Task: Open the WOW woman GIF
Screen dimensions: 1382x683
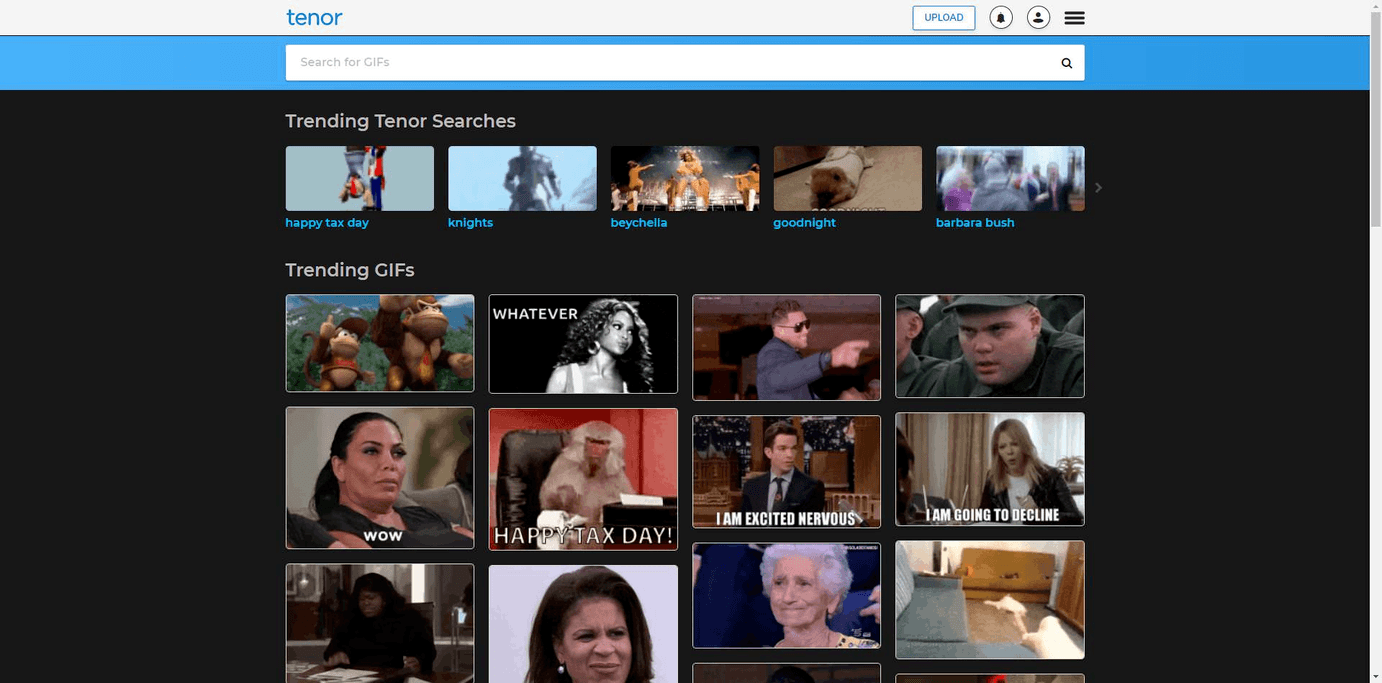Action: tap(380, 478)
